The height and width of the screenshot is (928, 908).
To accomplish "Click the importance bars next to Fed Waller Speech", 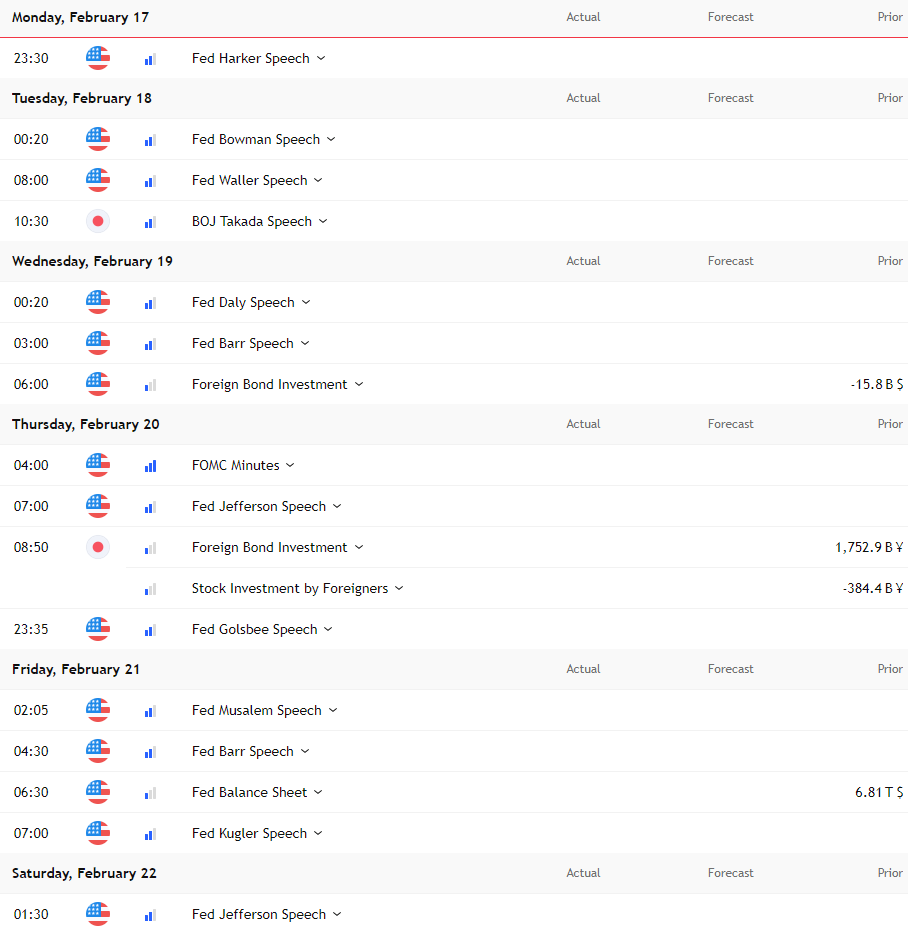I will pos(150,181).
